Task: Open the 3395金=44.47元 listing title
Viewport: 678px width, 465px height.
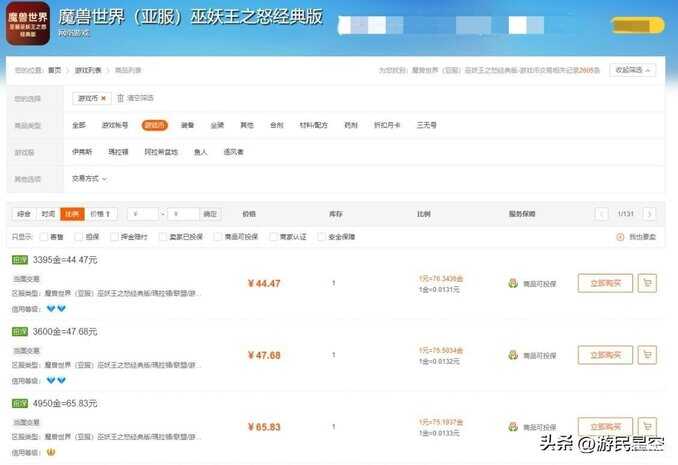Action: click(65, 260)
